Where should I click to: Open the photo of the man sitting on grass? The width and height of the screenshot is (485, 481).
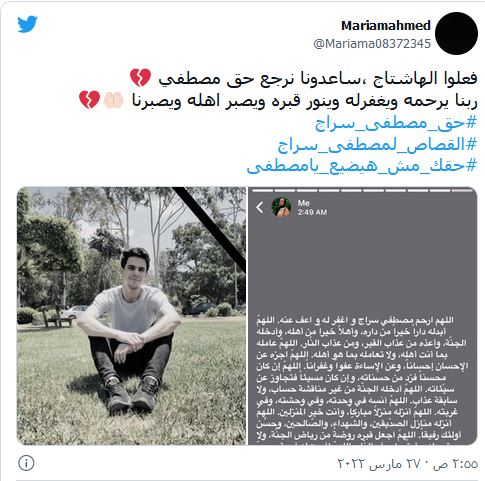click(x=131, y=316)
